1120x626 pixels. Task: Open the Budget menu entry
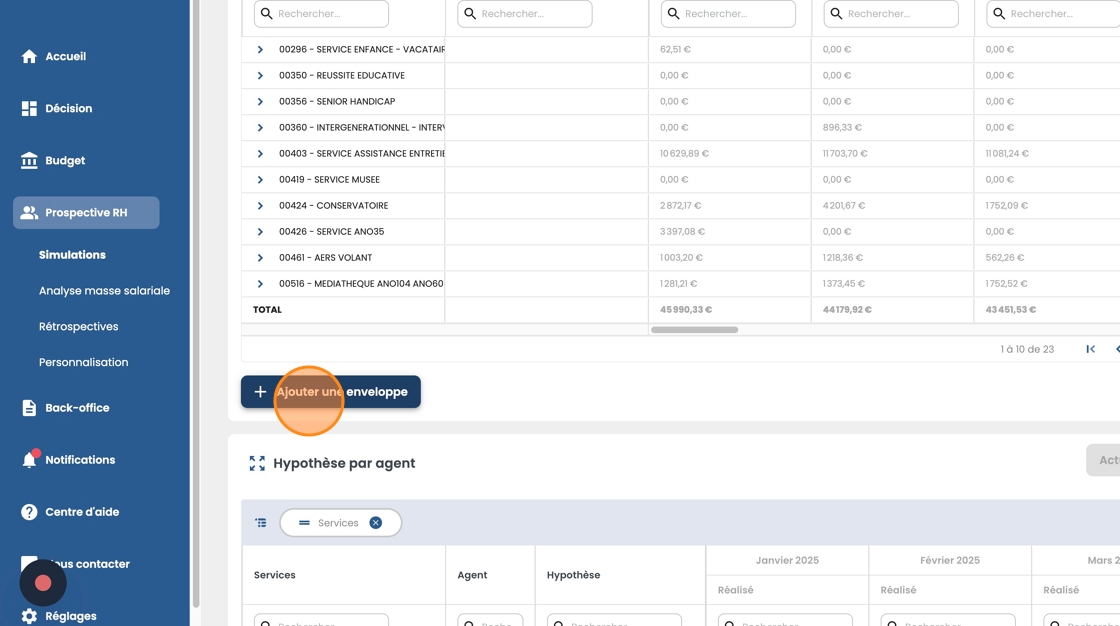click(65, 161)
